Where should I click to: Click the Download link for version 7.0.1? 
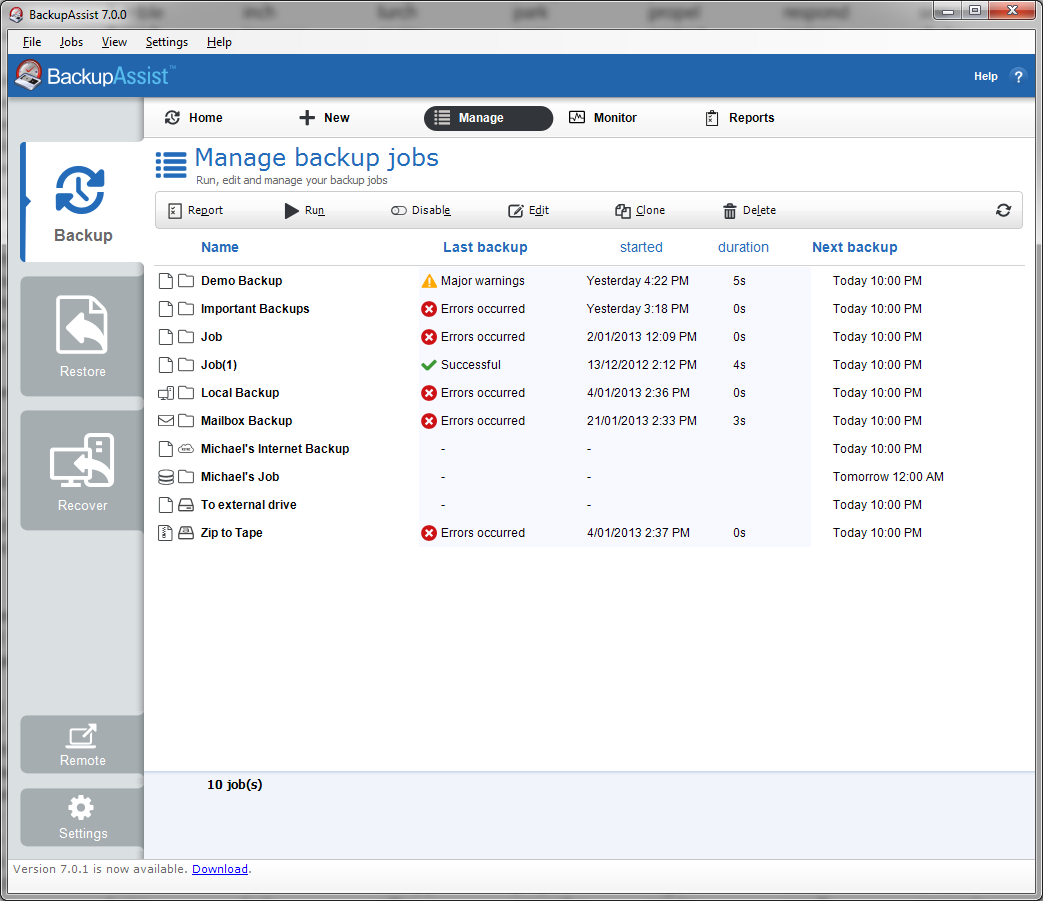[219, 869]
